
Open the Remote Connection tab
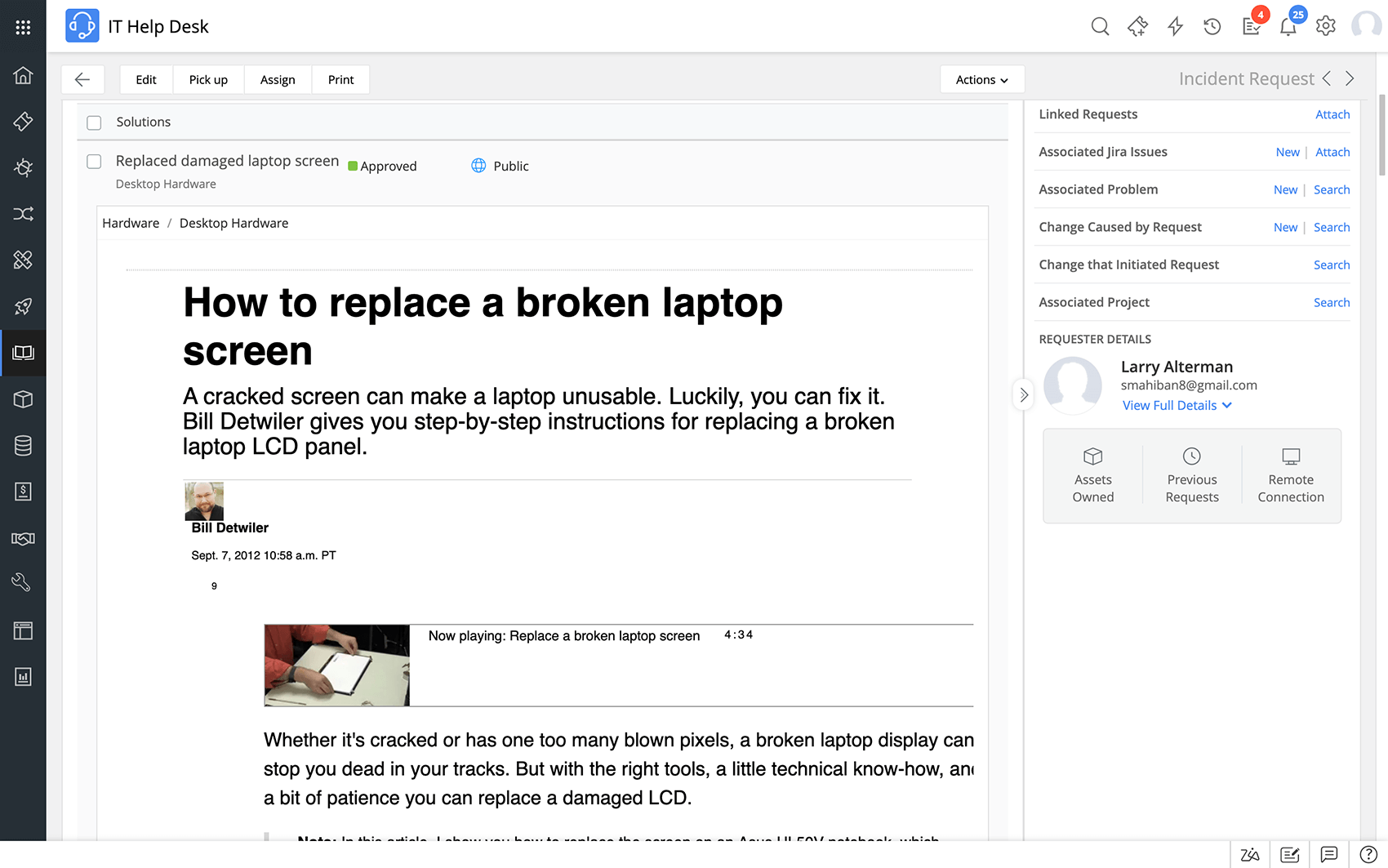coord(1290,476)
